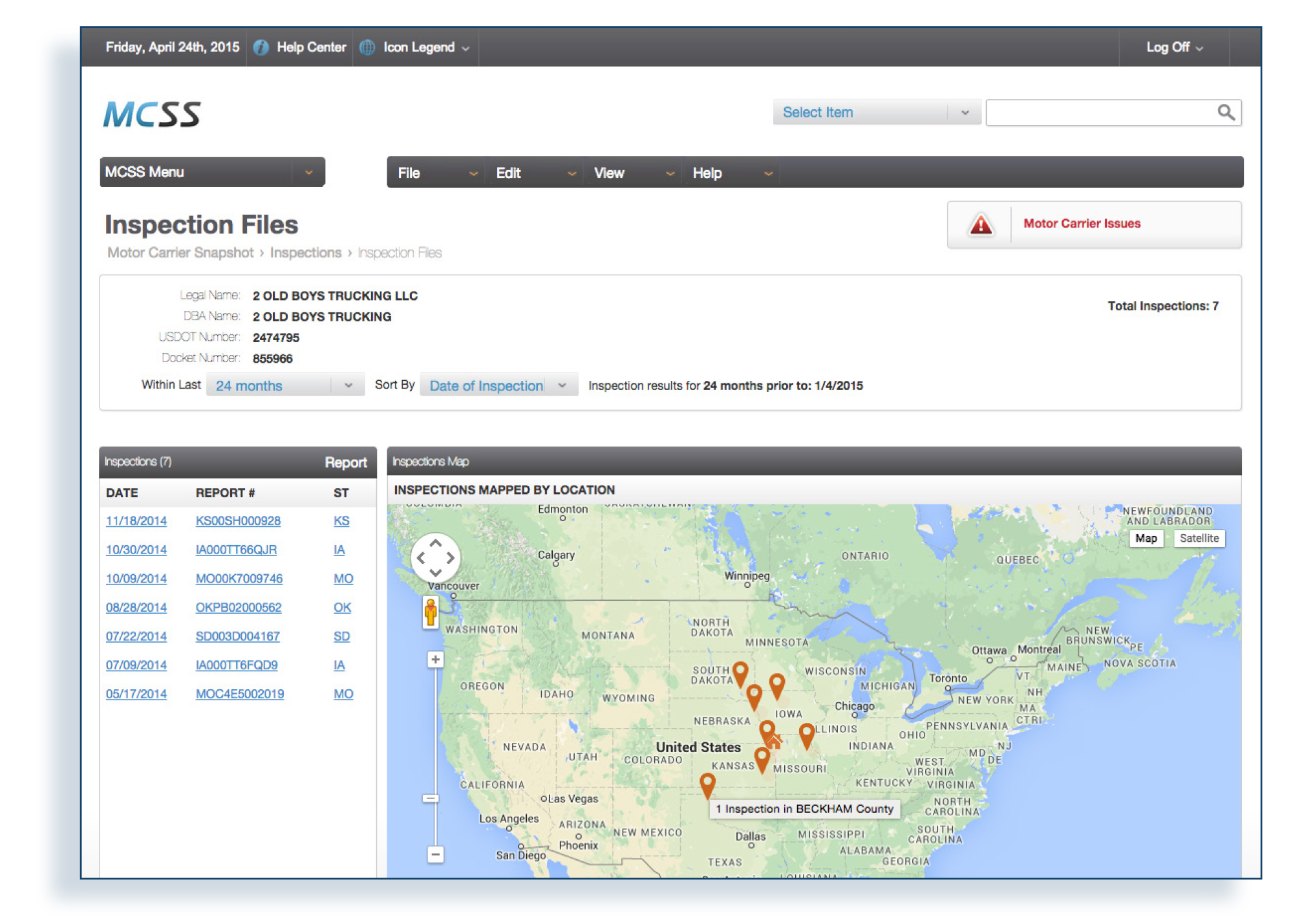Switch map to Map view

[x=1146, y=538]
